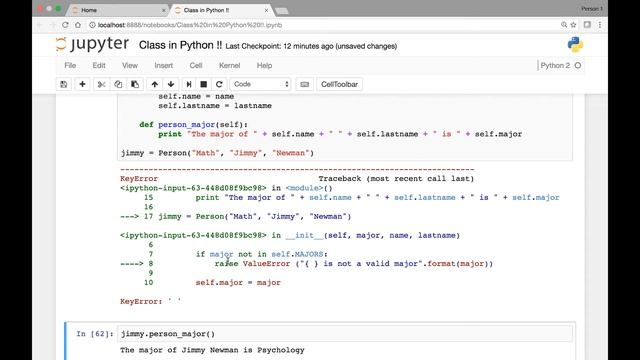640x360 pixels.
Task: Click the 'KeyError: ' ' ' final error line
Action: click(150, 302)
